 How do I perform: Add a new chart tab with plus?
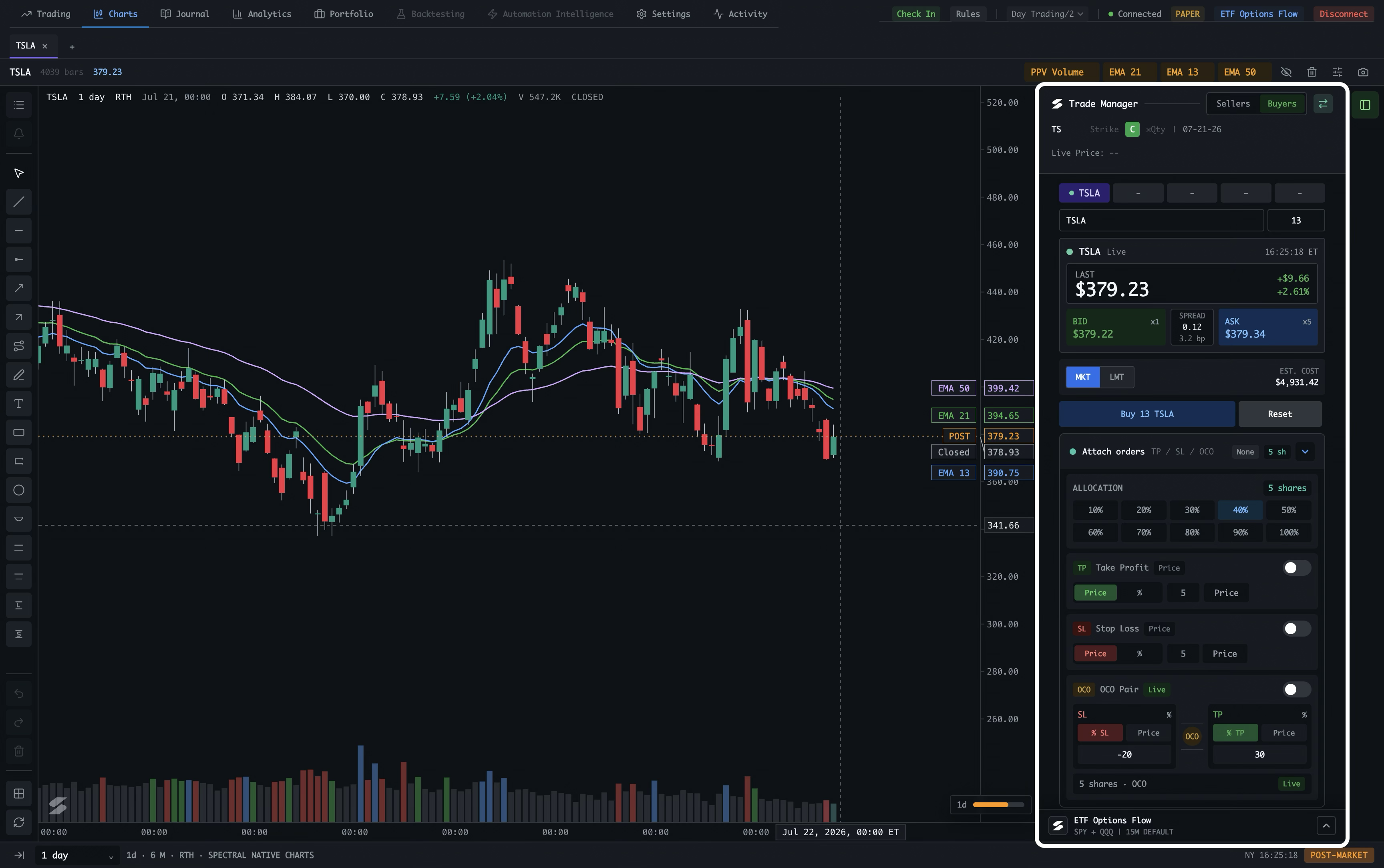[x=72, y=47]
